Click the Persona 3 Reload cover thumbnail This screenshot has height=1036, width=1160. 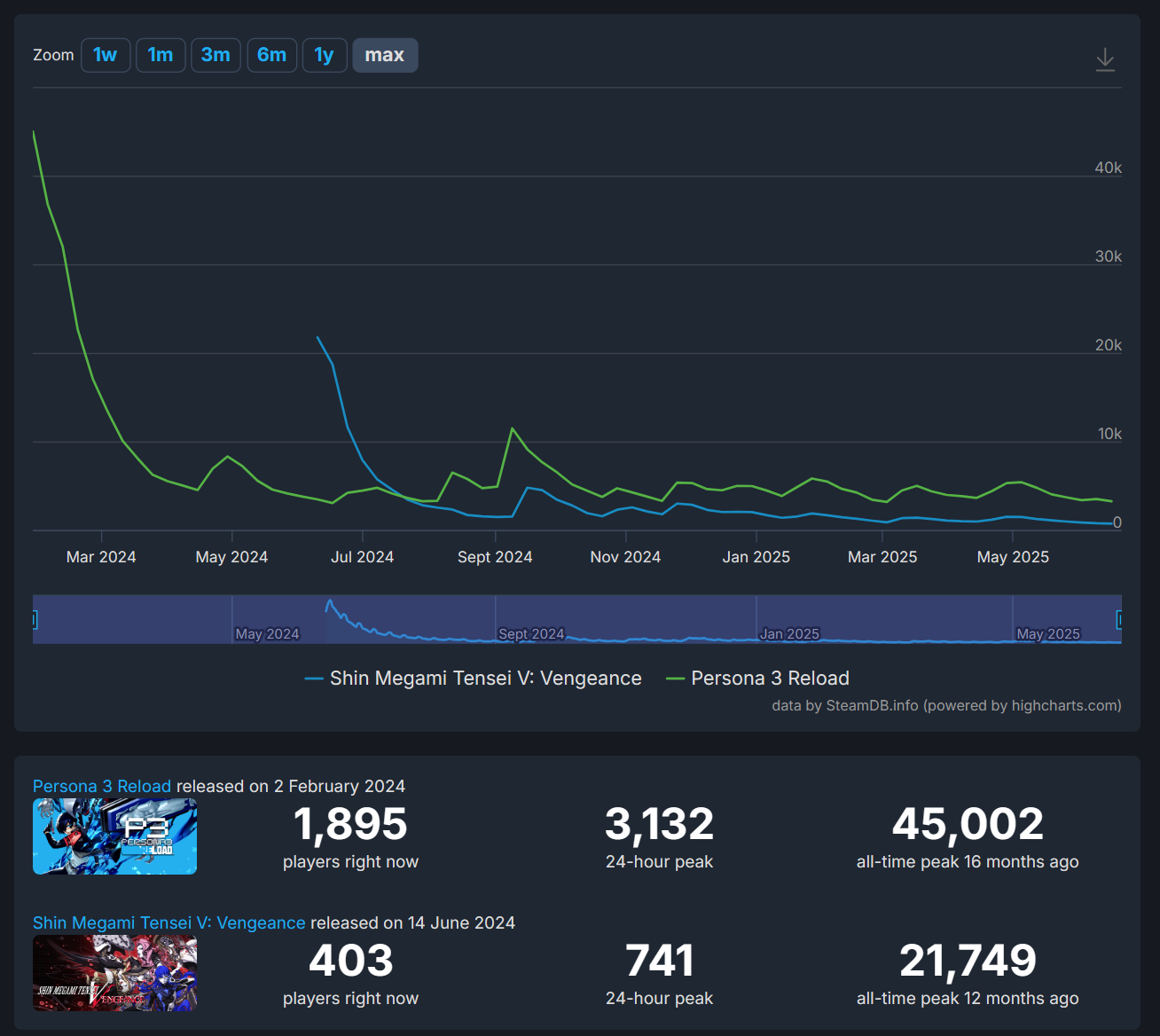[x=114, y=836]
